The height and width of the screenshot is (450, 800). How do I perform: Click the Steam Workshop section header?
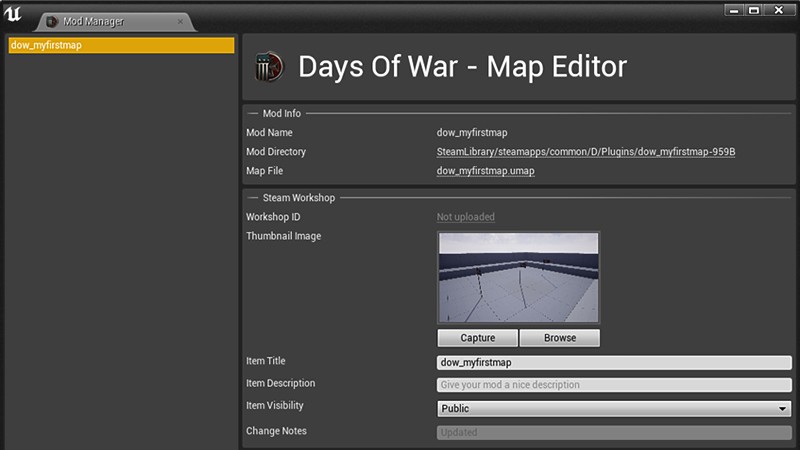298,197
